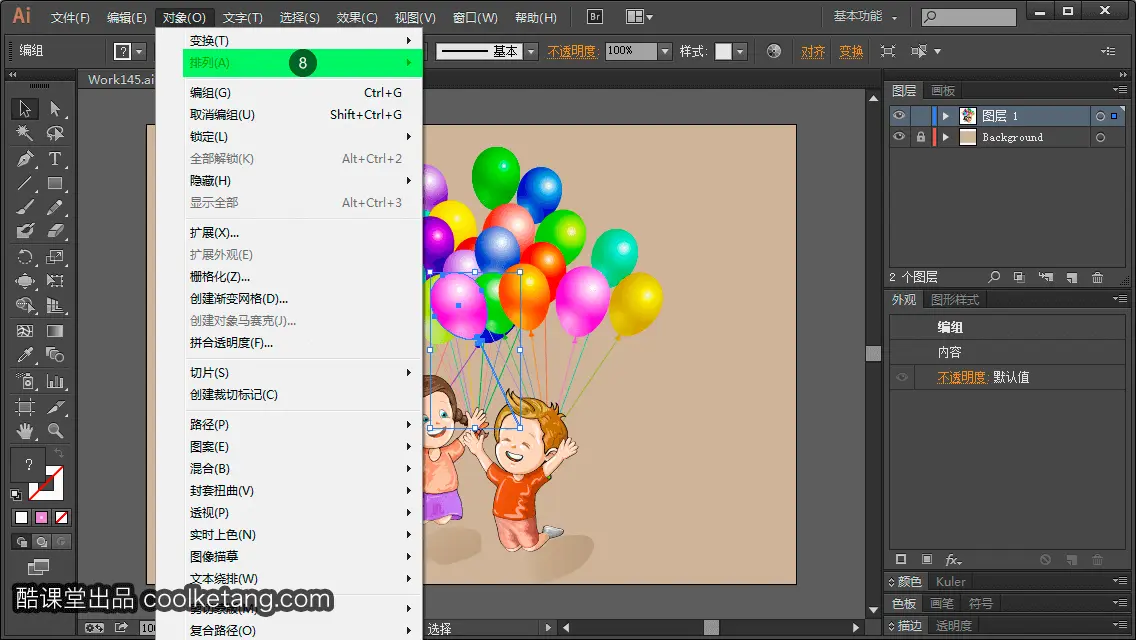The width and height of the screenshot is (1136, 640).
Task: Toggle visibility of 图层 1 layer
Action: [899, 115]
